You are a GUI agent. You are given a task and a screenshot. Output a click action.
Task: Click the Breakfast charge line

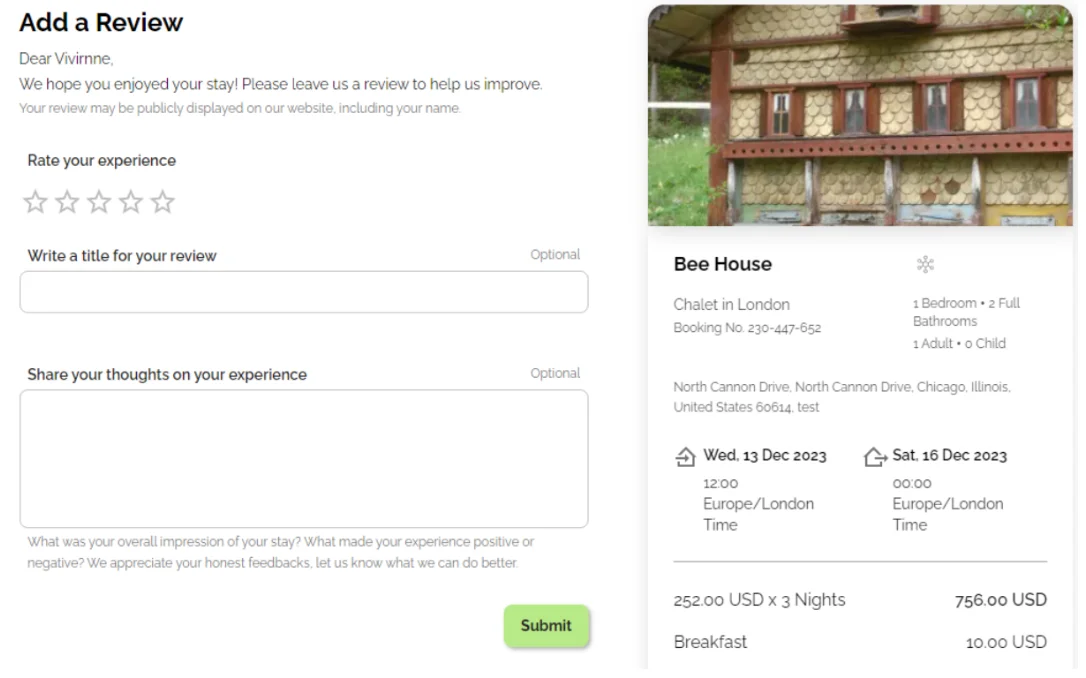pyautogui.click(x=710, y=642)
